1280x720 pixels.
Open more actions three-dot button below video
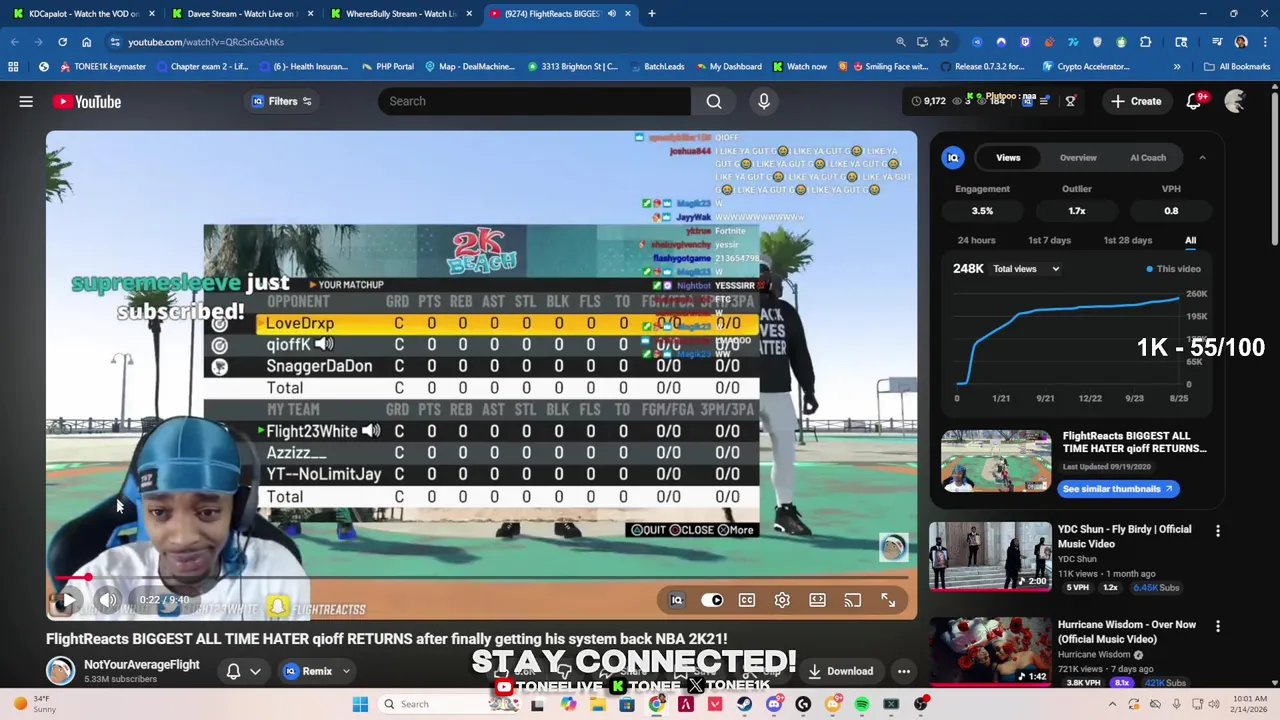(904, 671)
